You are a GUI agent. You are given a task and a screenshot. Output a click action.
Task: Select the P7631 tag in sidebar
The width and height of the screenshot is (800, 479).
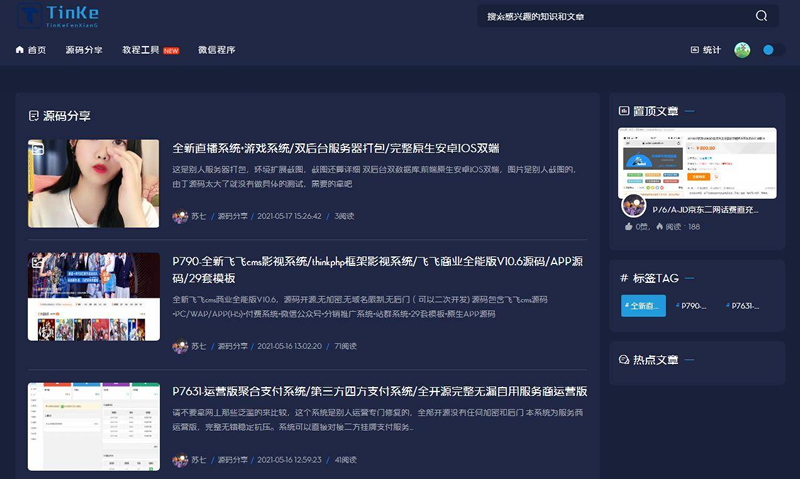point(744,306)
